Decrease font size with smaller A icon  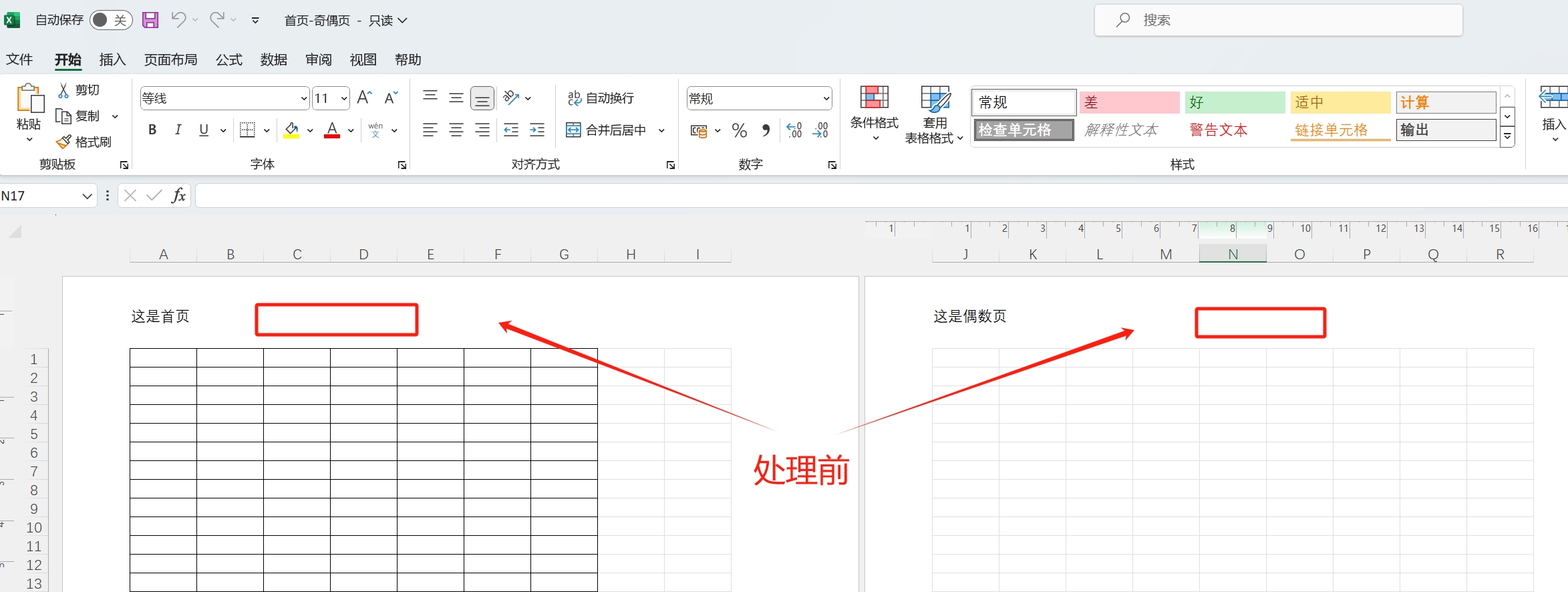391,98
